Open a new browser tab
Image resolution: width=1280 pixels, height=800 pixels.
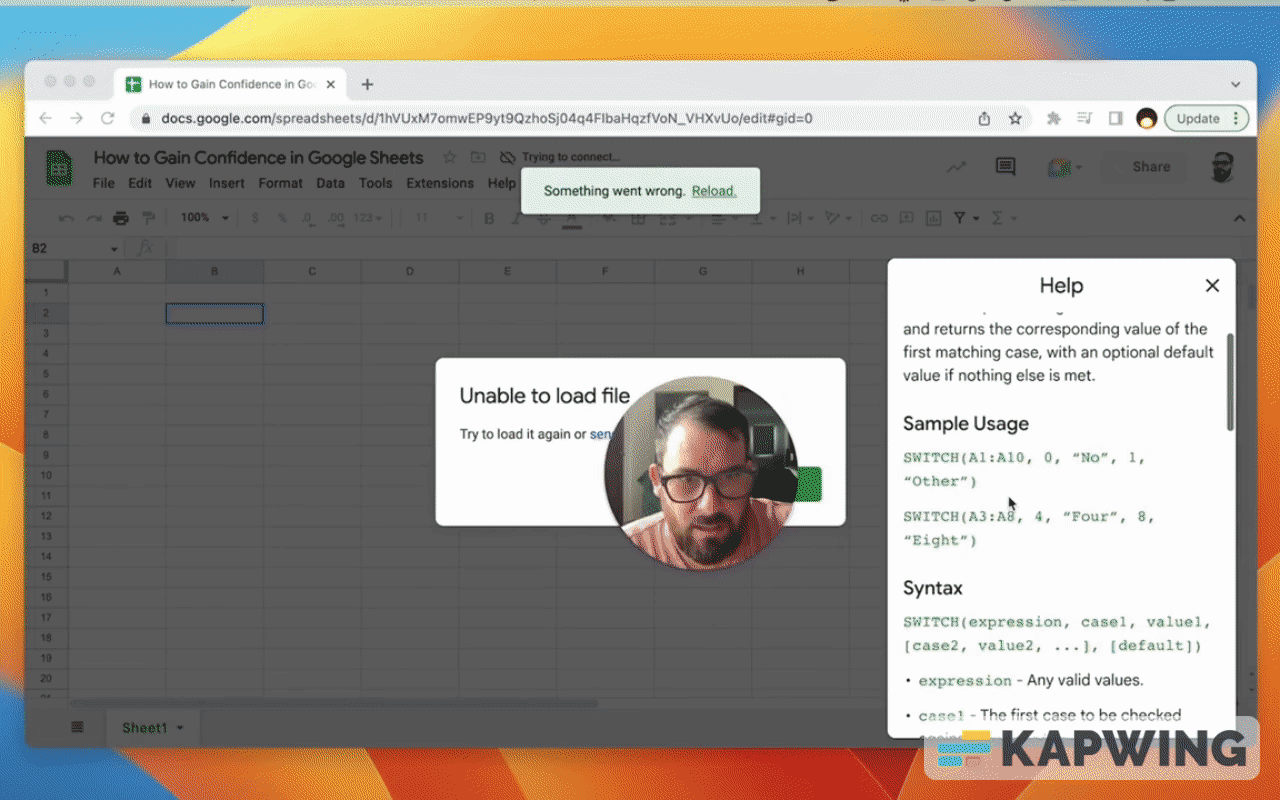click(367, 85)
